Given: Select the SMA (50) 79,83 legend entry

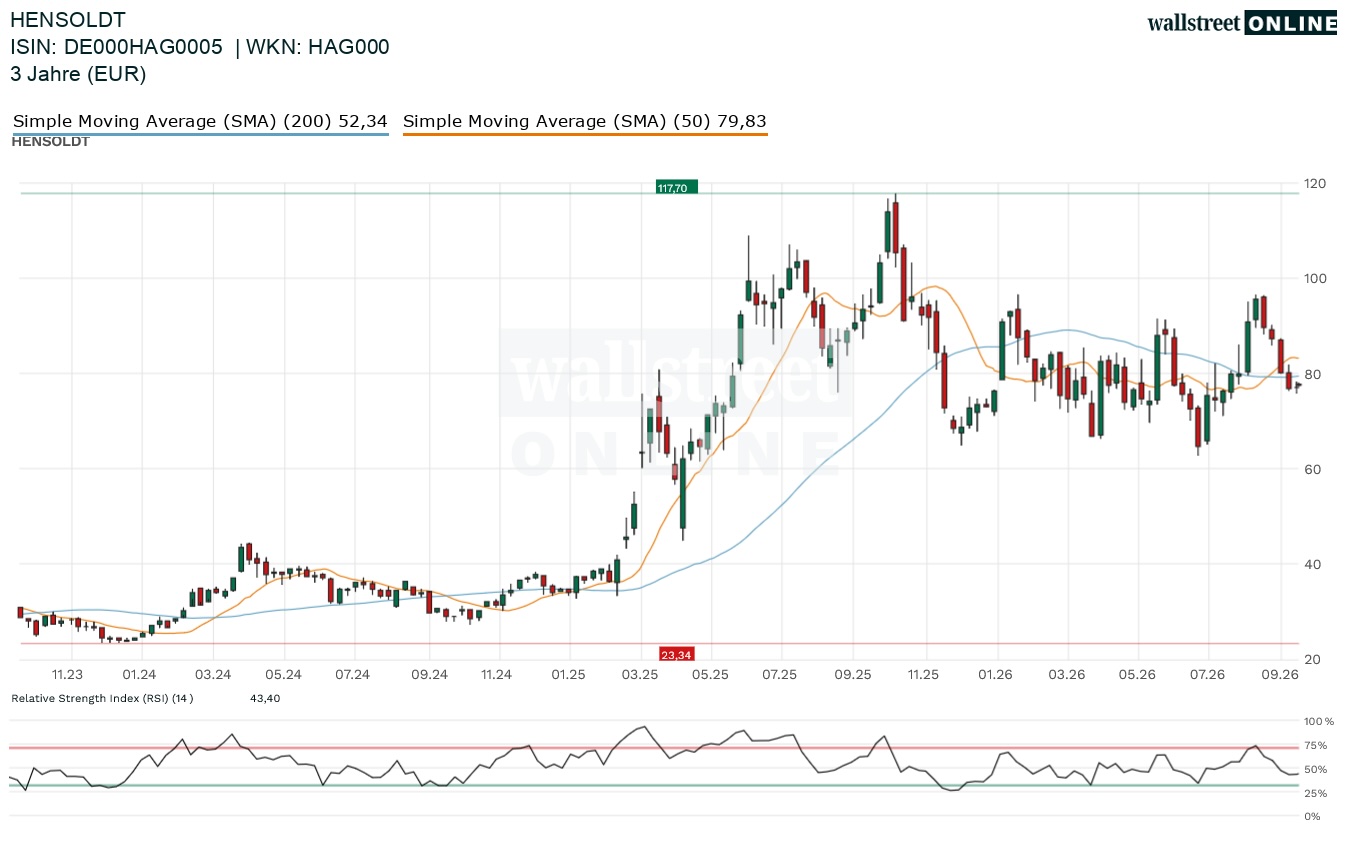Looking at the screenshot, I should [585, 121].
